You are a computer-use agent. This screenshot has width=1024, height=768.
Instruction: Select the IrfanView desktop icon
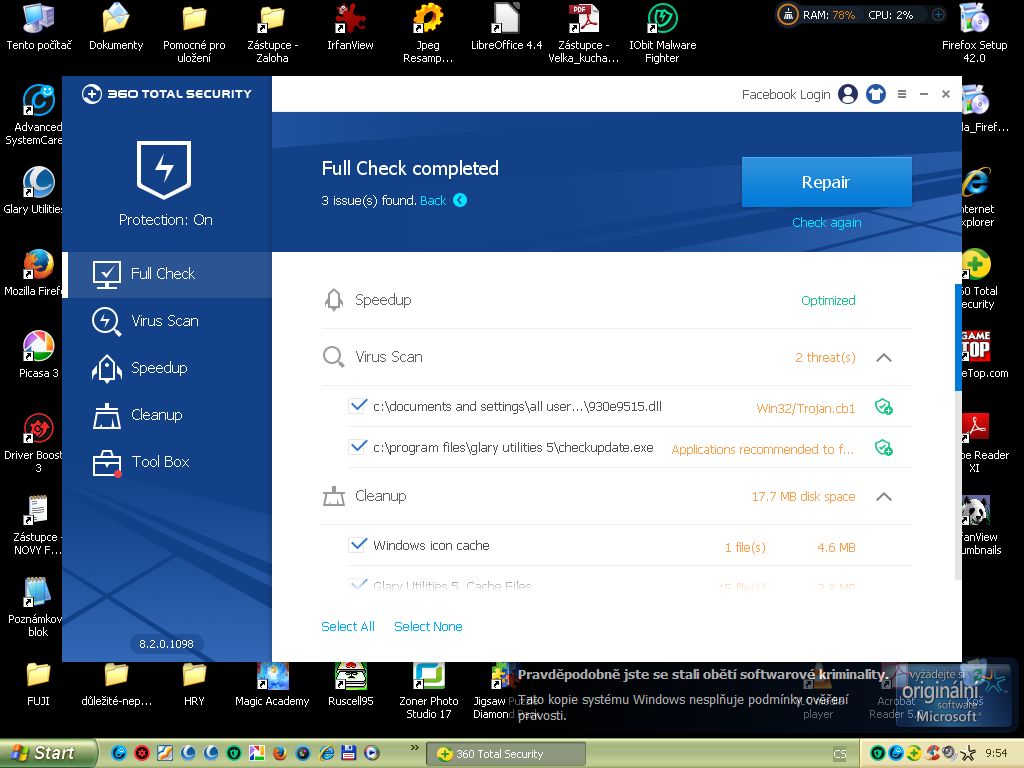click(x=350, y=27)
